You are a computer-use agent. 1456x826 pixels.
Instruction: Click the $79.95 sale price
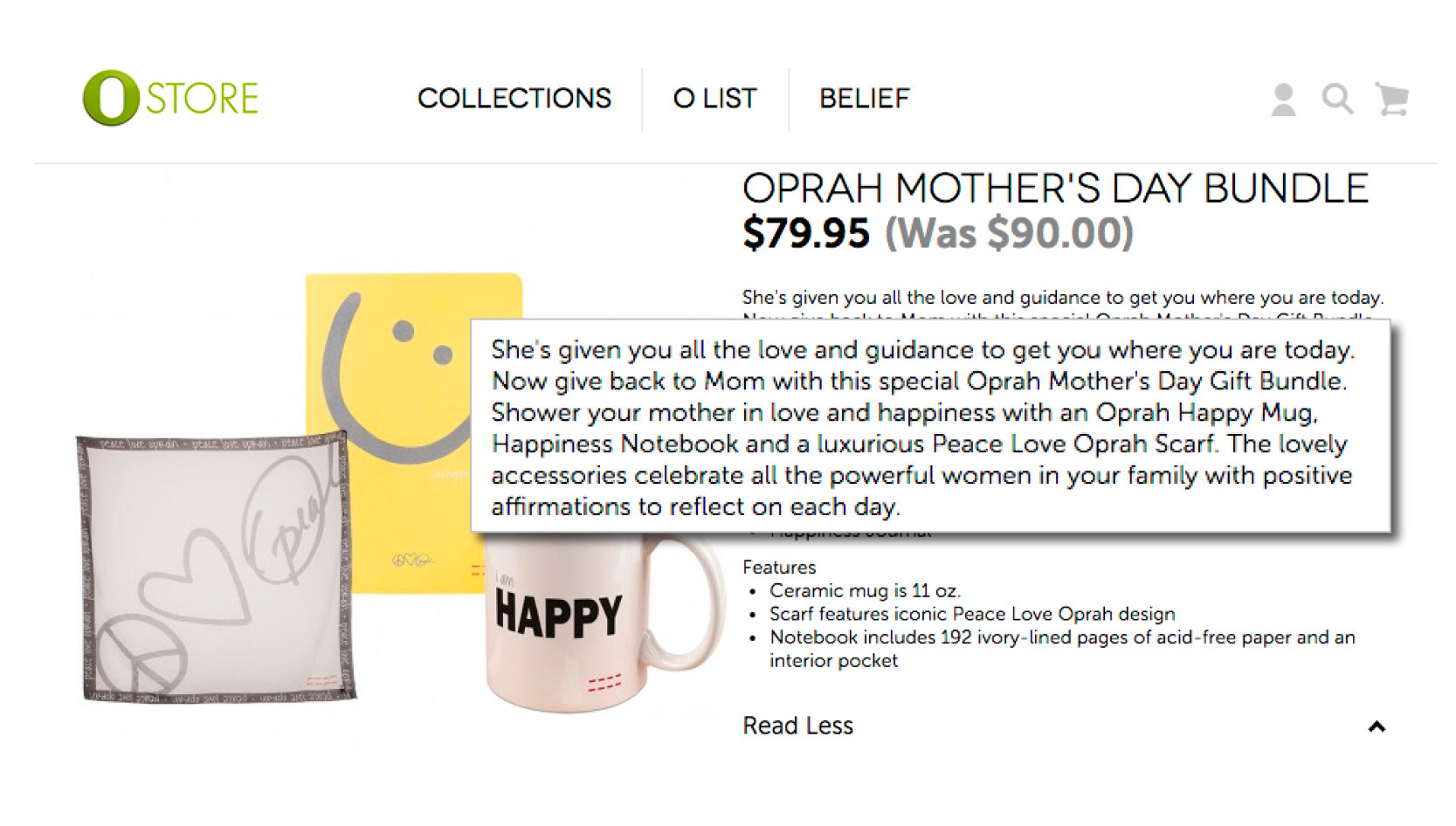pyautogui.click(x=806, y=233)
